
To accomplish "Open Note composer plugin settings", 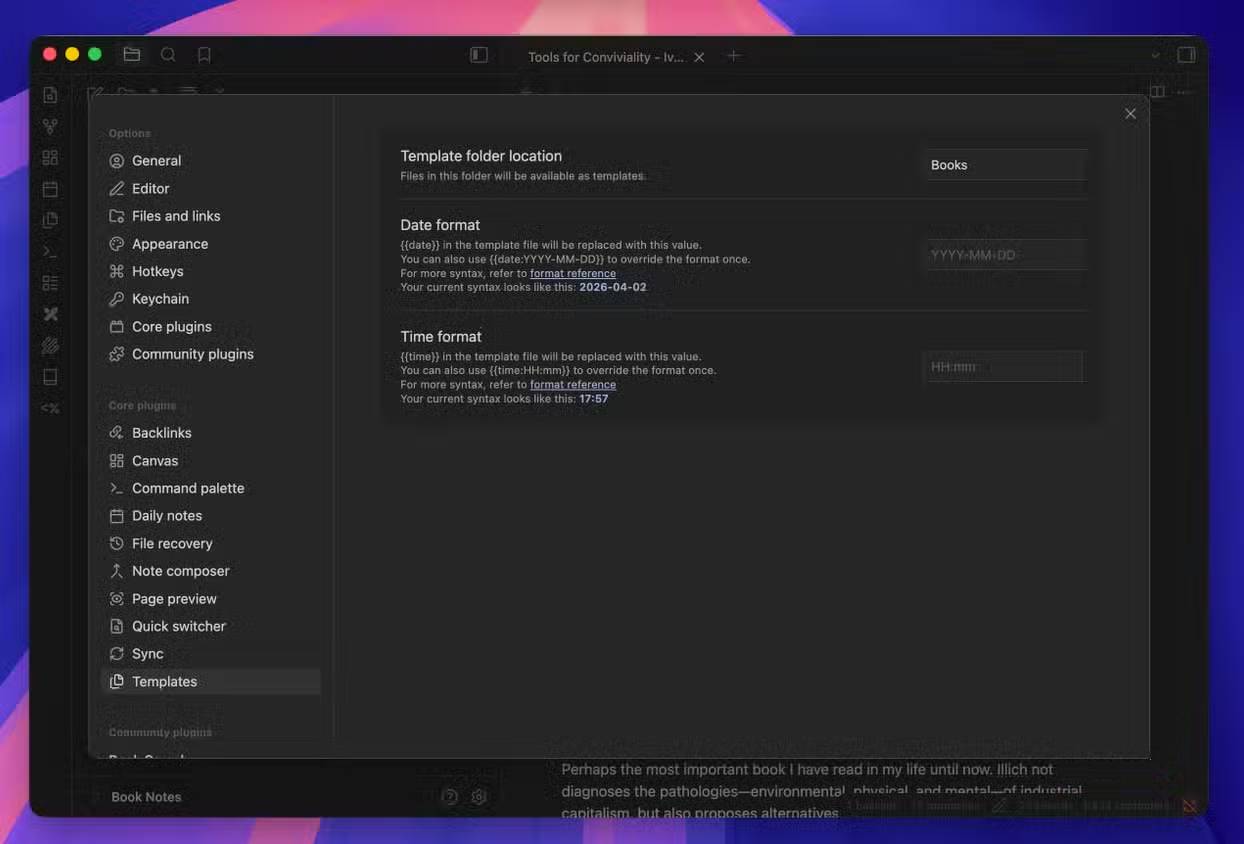I will [211, 571].
